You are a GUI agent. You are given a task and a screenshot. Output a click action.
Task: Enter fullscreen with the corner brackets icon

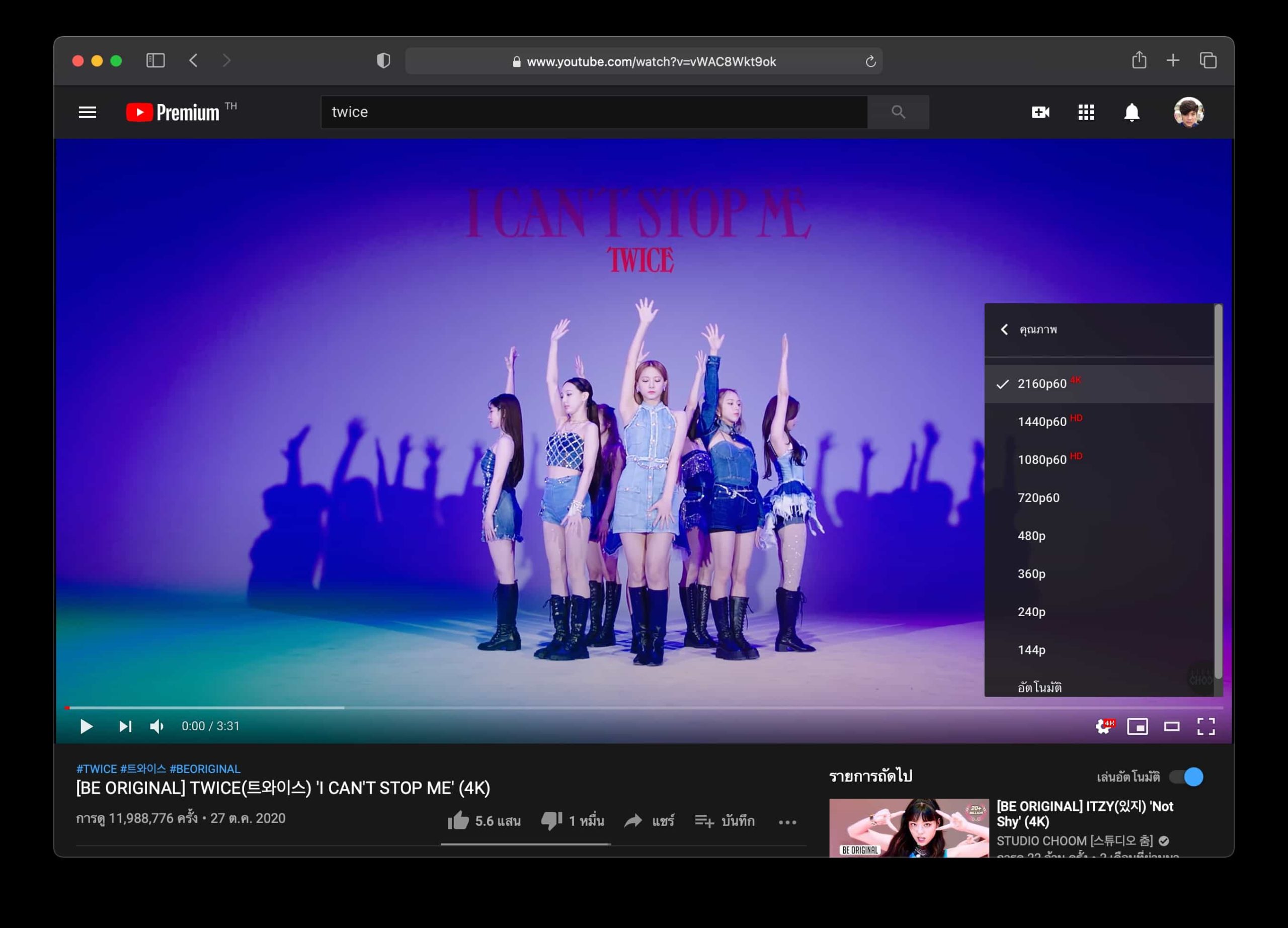pos(1205,726)
